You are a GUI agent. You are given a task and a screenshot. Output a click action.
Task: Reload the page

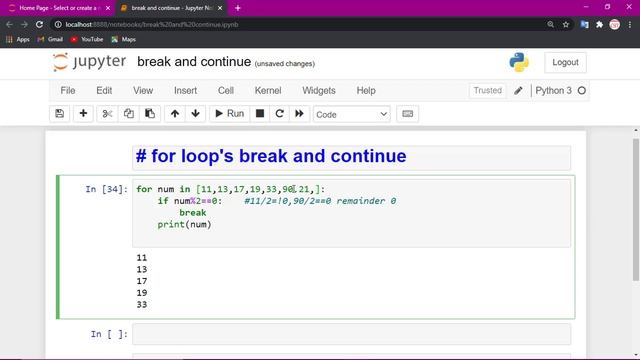[x=39, y=24]
